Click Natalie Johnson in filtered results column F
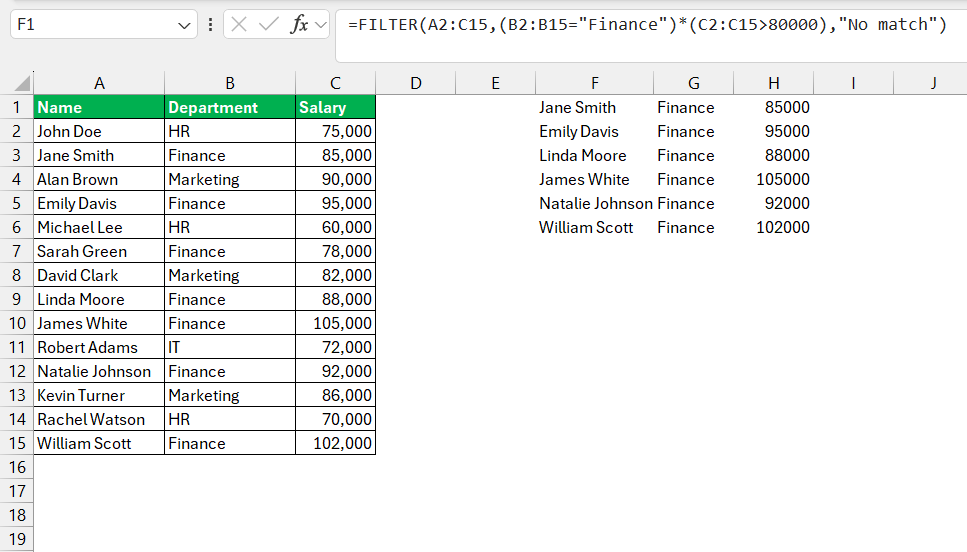Image resolution: width=967 pixels, height=552 pixels. point(595,204)
